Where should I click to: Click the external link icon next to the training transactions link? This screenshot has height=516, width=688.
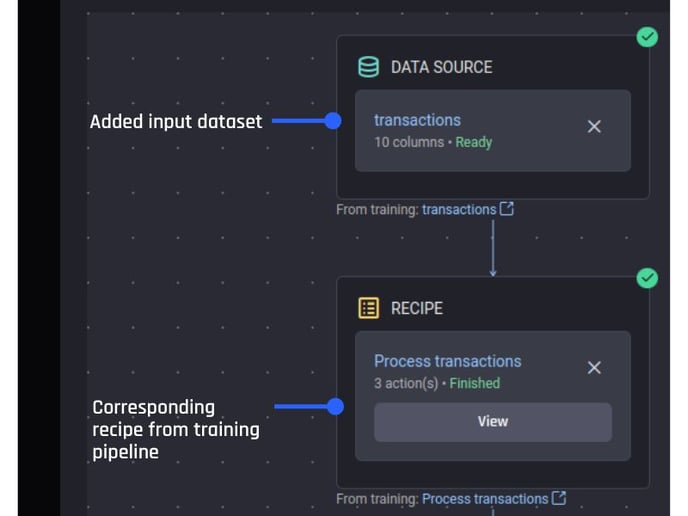pos(507,209)
